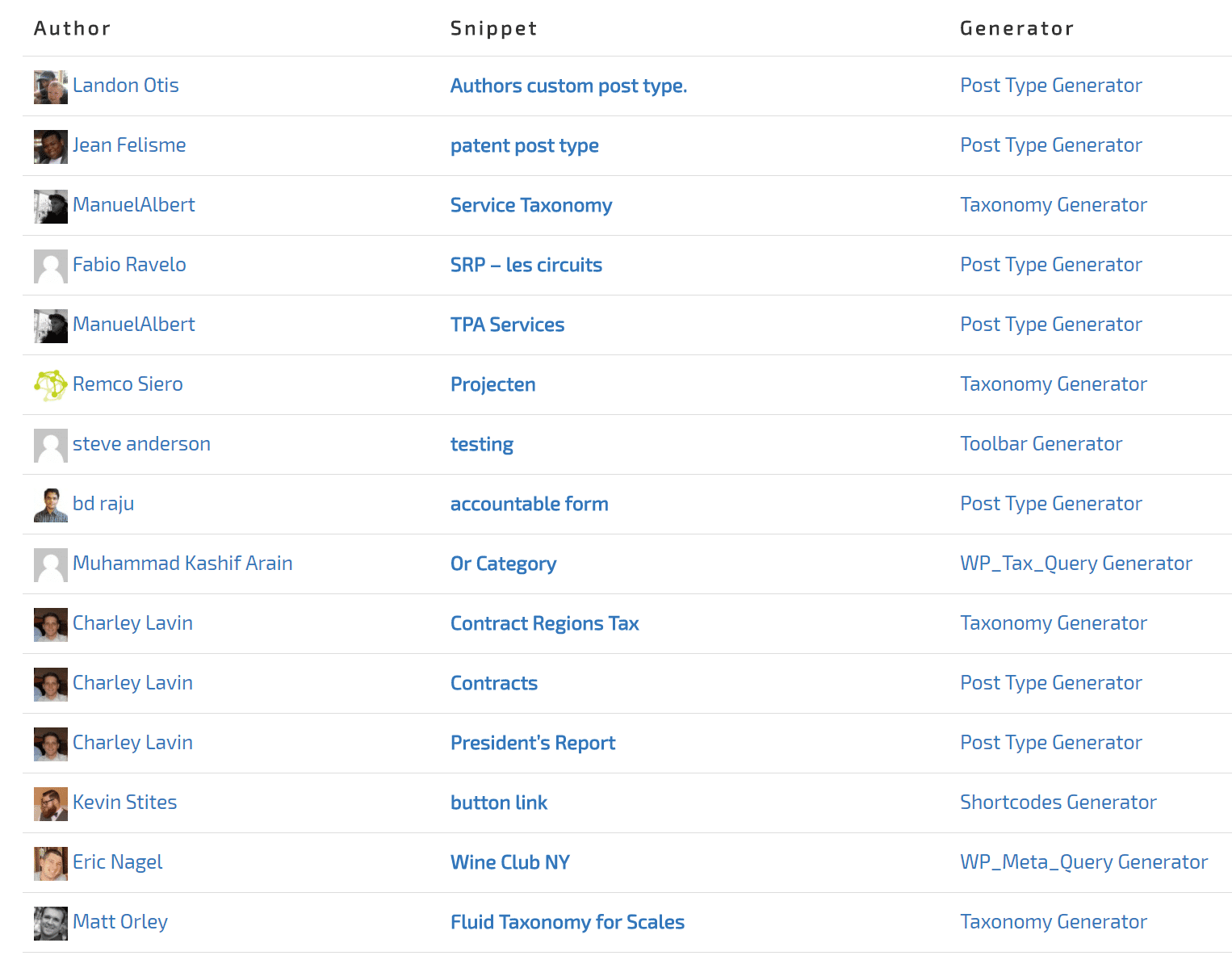Open the 'patent post type' snippet

click(525, 145)
